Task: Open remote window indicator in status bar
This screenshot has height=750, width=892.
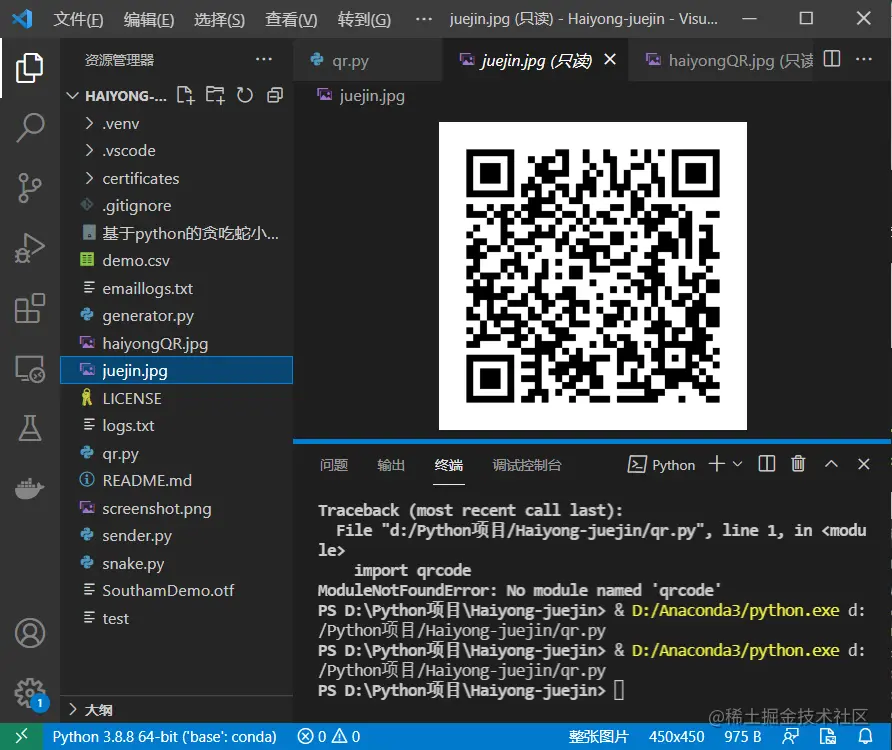Action: coord(21,736)
